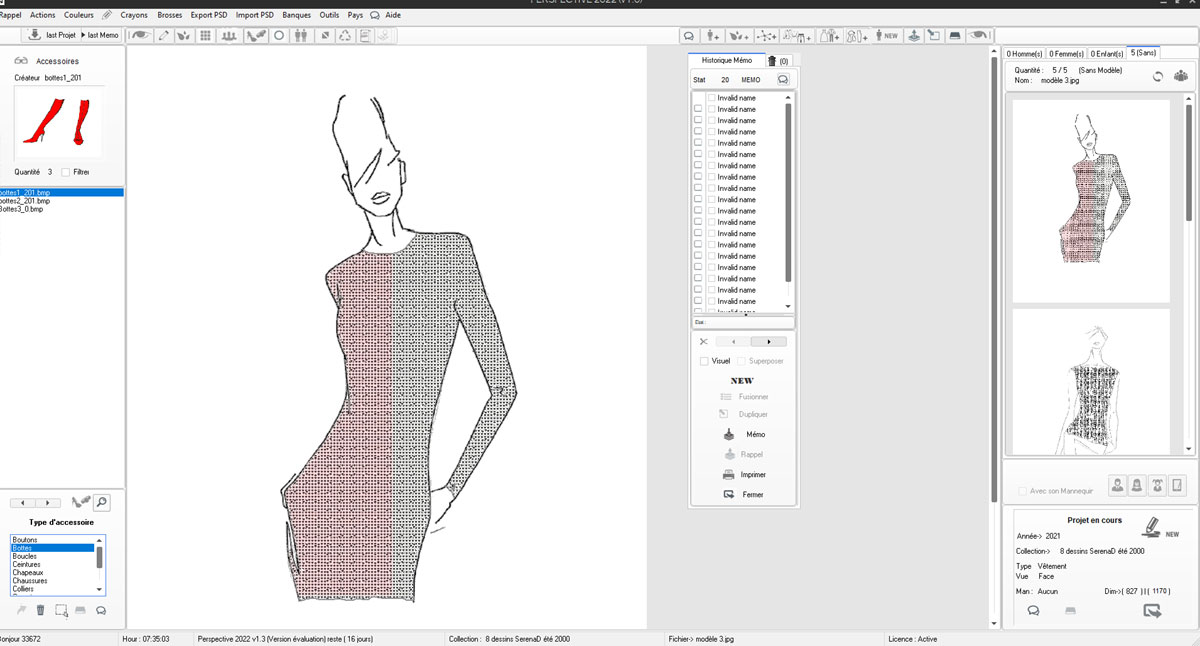Toggle the Filtrer checkbox
Screen dimensions: 1200x646
click(66, 172)
